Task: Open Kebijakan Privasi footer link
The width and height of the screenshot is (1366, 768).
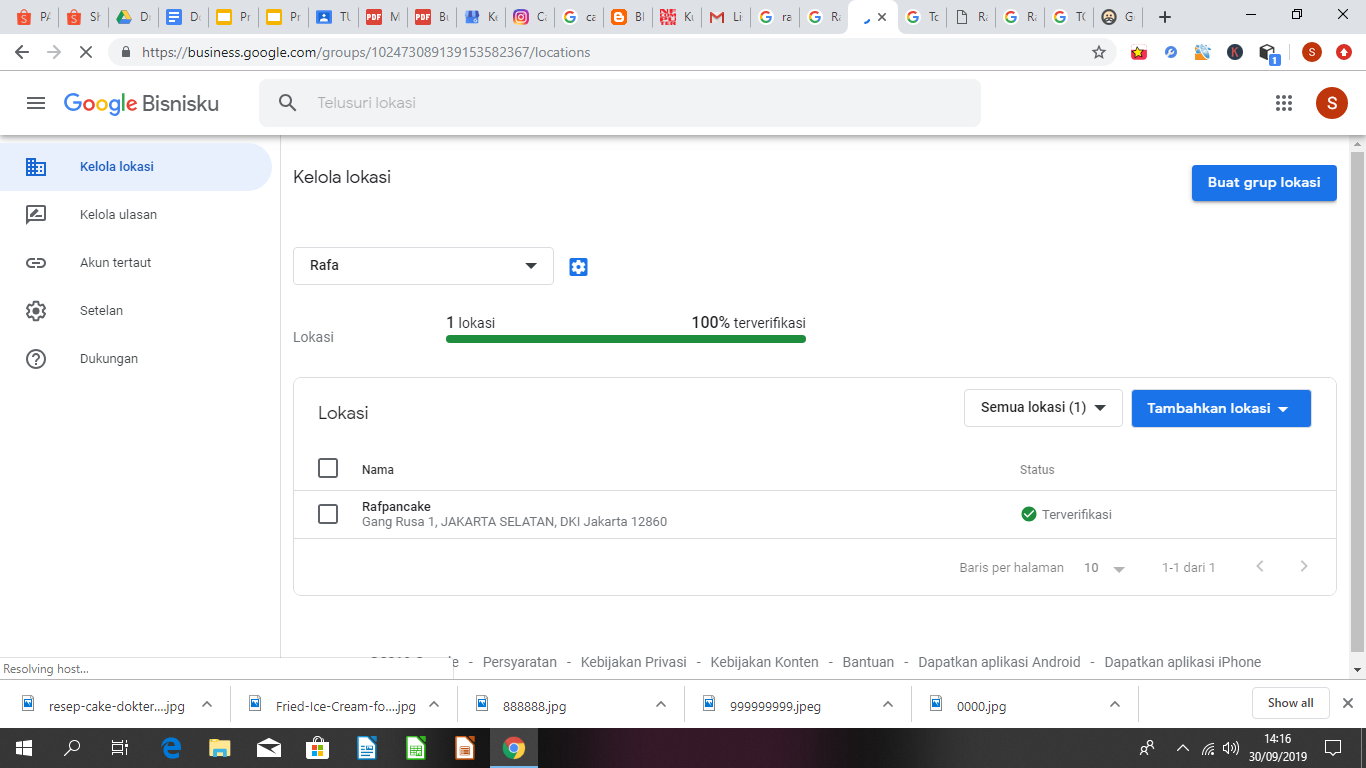Action: click(634, 662)
